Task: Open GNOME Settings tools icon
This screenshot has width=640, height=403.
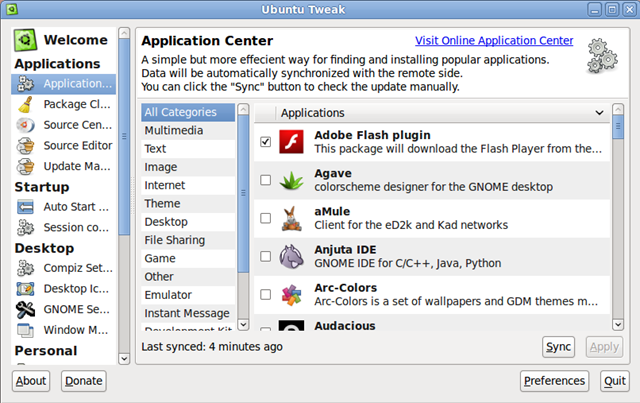Action: (25, 309)
